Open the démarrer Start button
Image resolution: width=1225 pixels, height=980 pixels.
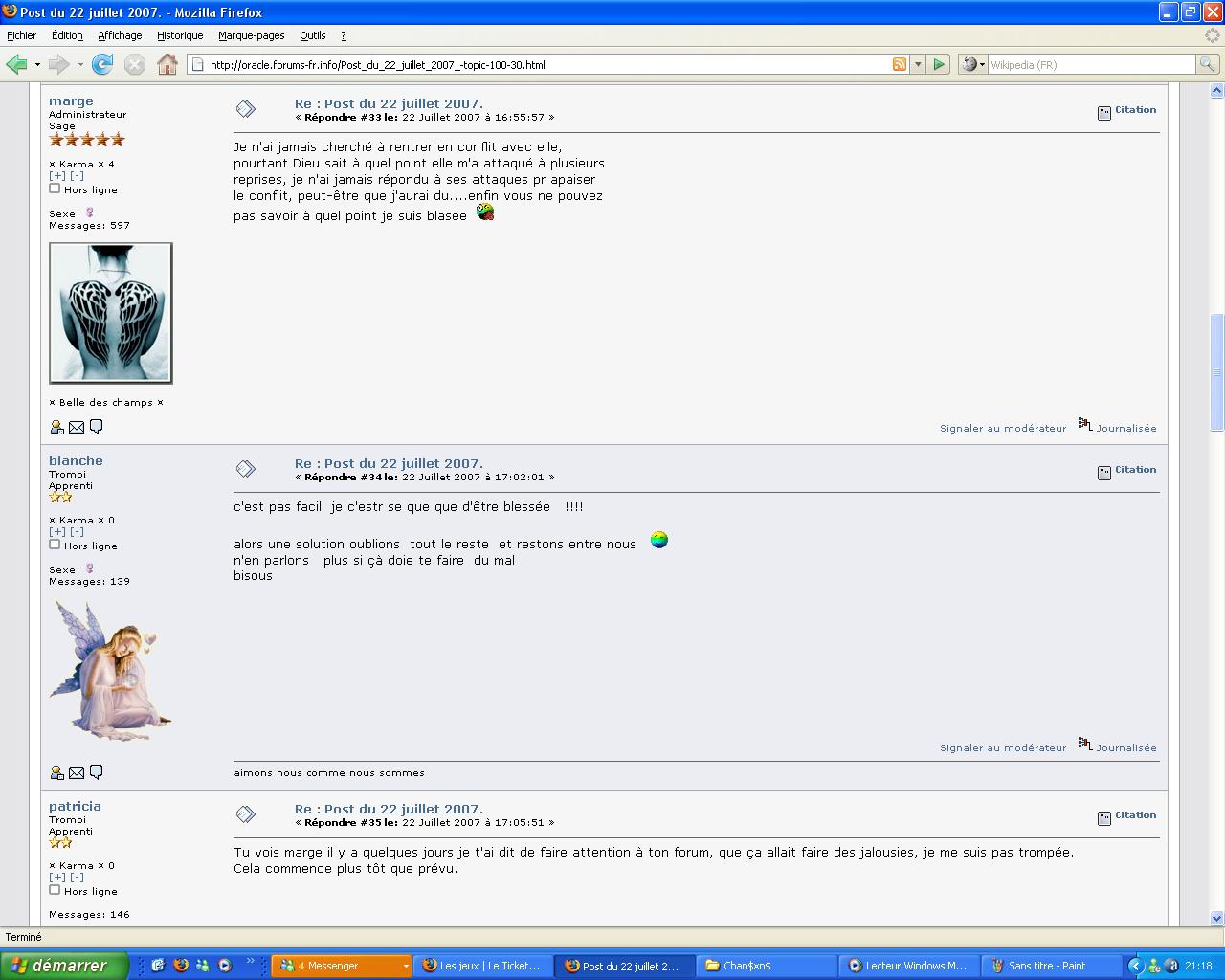(x=64, y=966)
